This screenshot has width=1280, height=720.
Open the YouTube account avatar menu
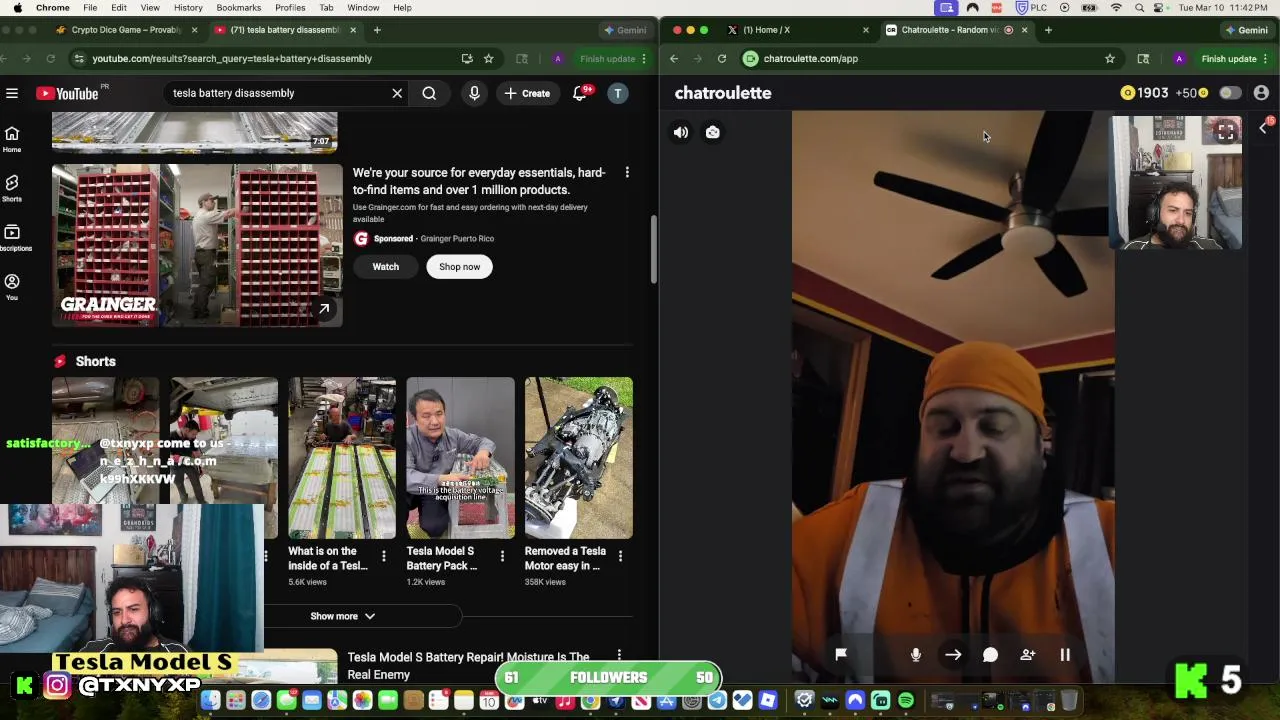pyautogui.click(x=618, y=93)
